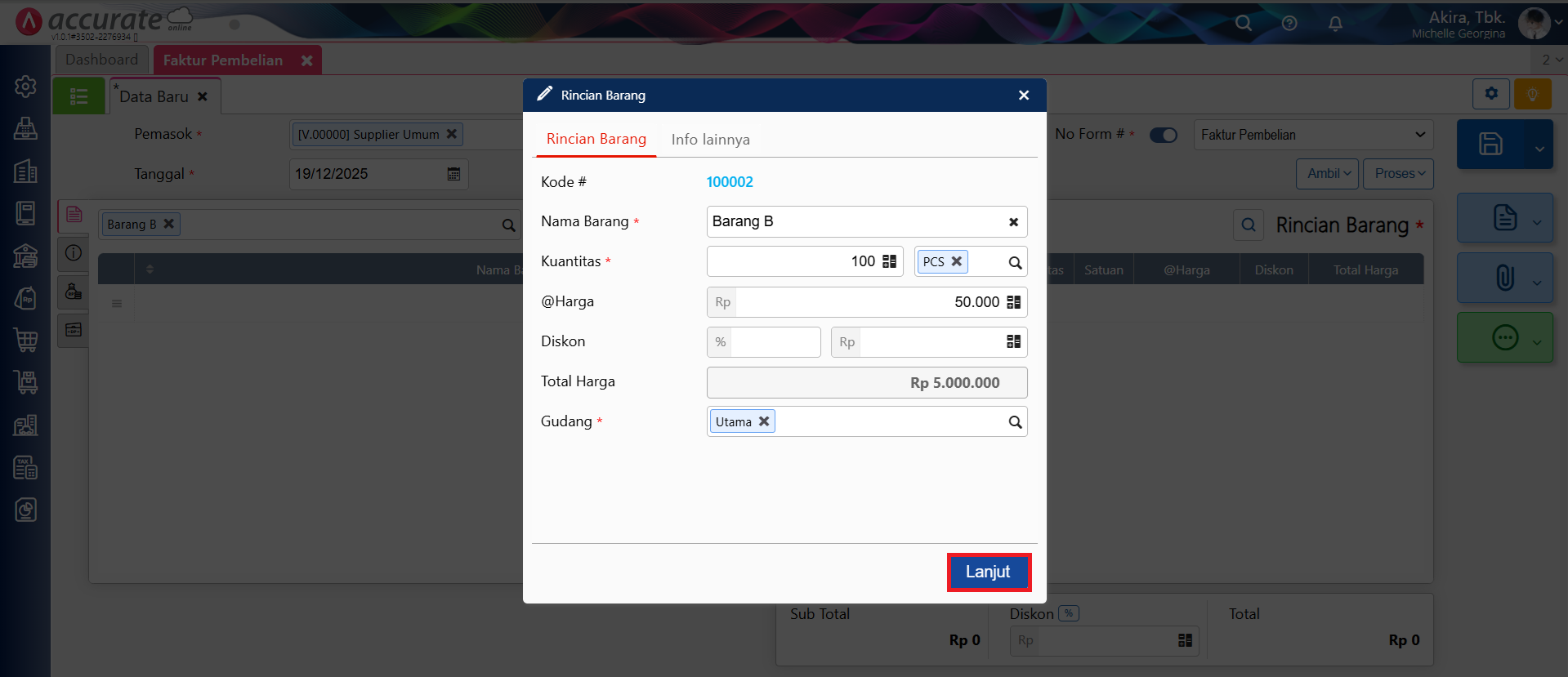
Task: Toggle the Diskon percent badge in totals
Action: click(1069, 613)
